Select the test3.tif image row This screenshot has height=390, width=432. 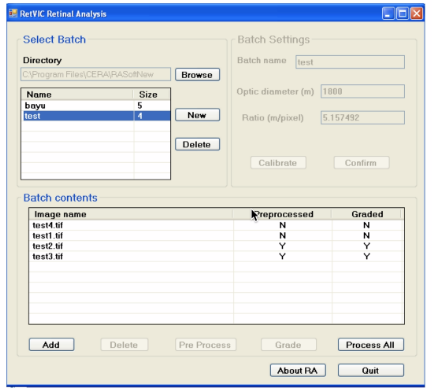216,256
